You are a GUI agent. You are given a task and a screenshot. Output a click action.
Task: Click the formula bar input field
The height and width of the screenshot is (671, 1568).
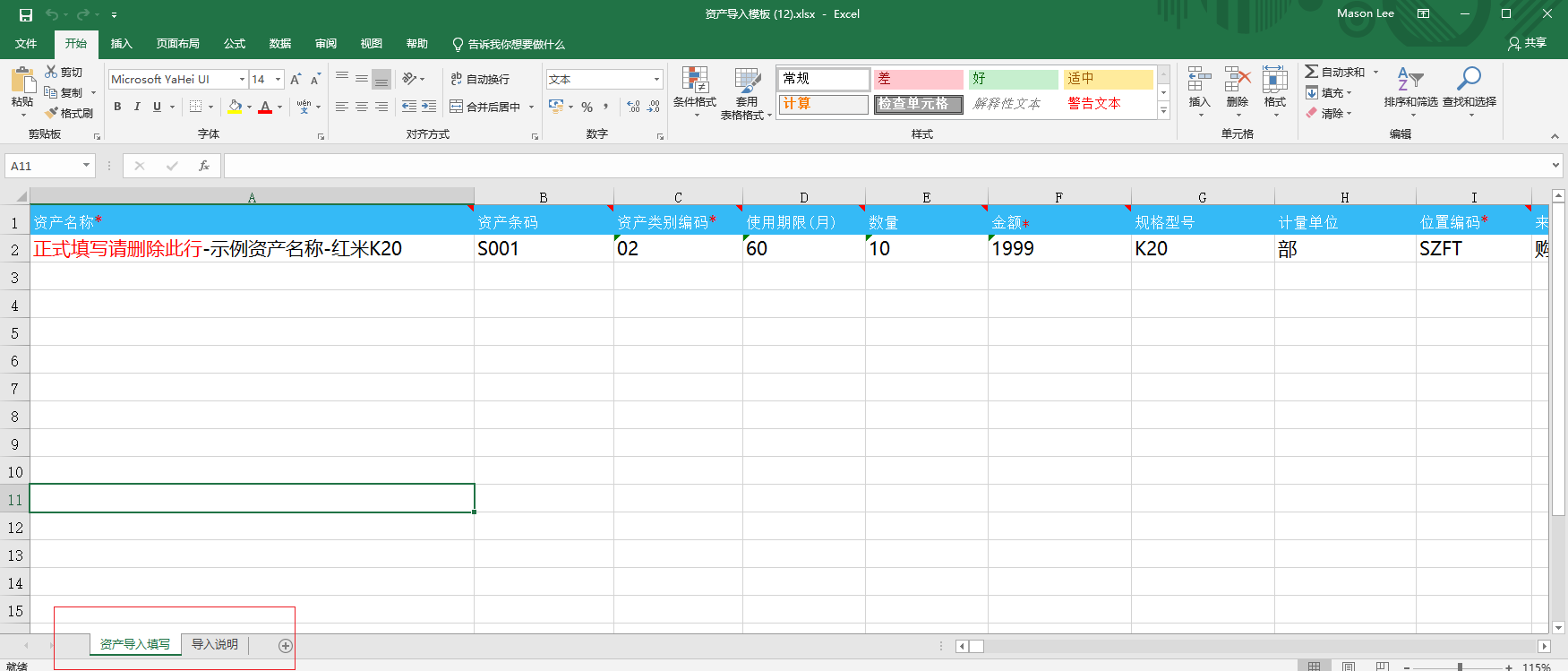click(x=885, y=166)
